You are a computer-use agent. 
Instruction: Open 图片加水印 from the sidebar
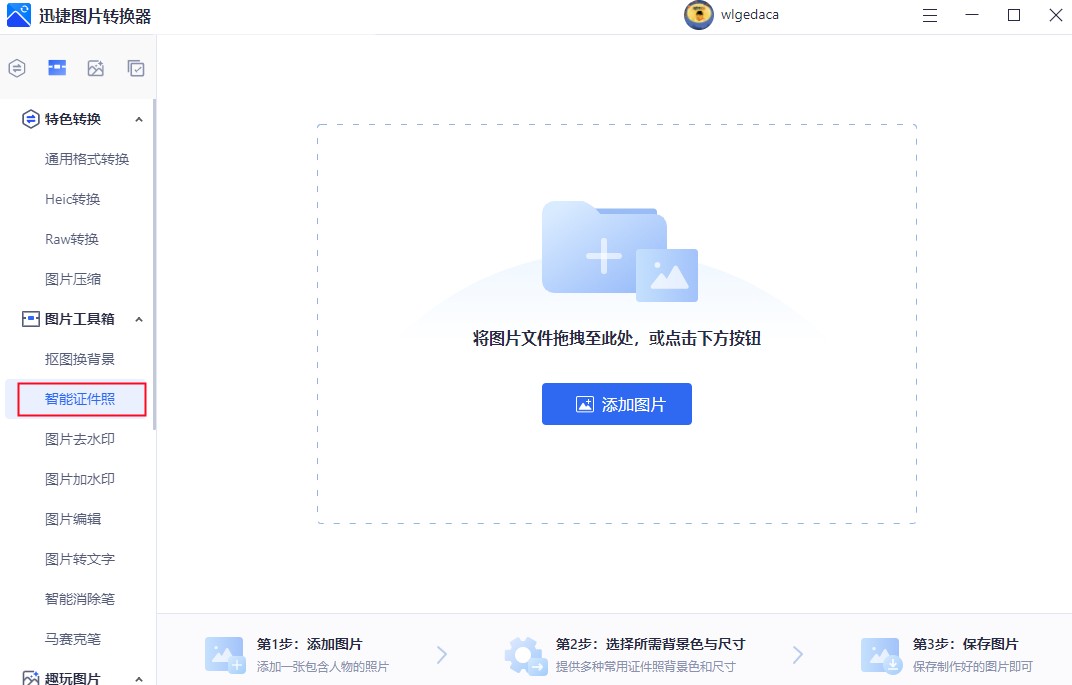[78, 479]
